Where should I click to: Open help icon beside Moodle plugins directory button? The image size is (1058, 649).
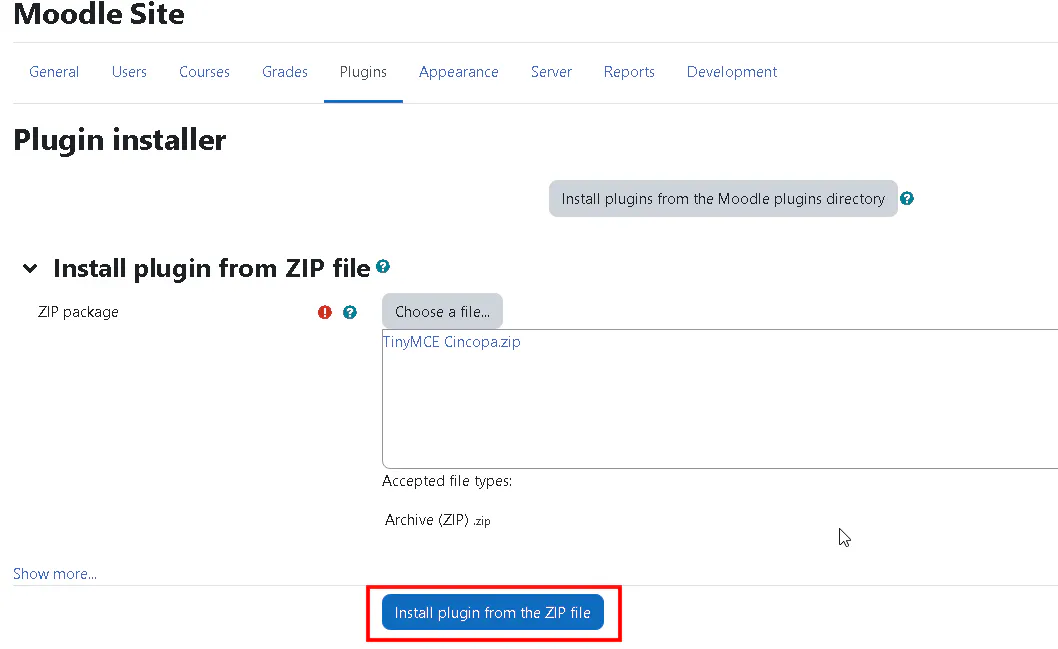pos(907,198)
